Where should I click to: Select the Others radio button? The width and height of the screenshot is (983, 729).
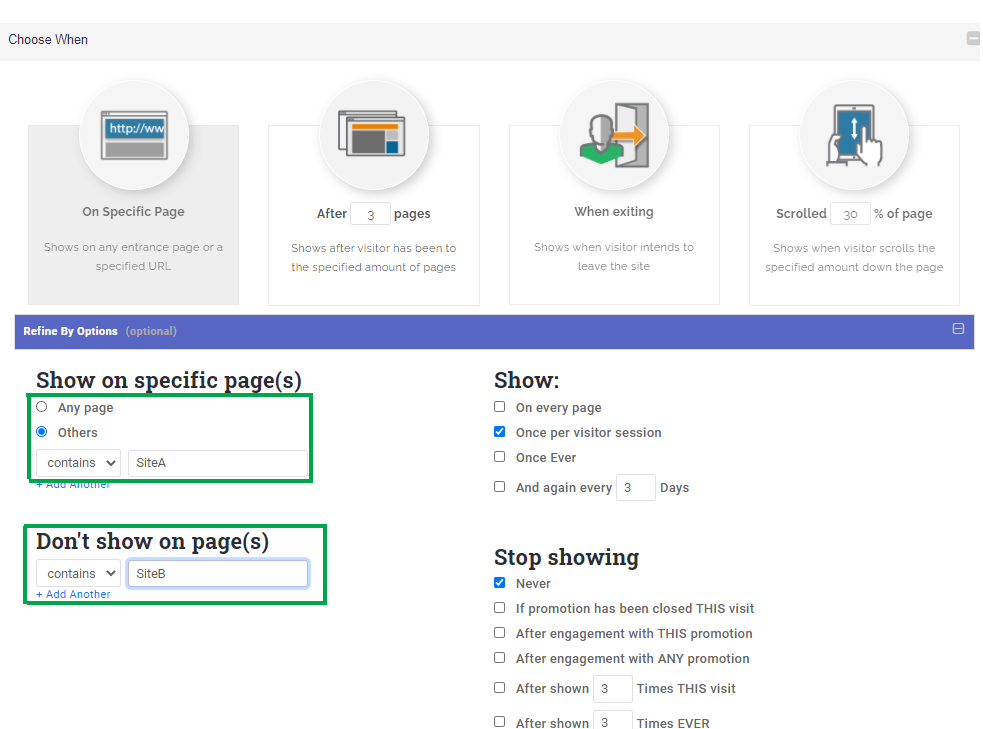coord(41,431)
